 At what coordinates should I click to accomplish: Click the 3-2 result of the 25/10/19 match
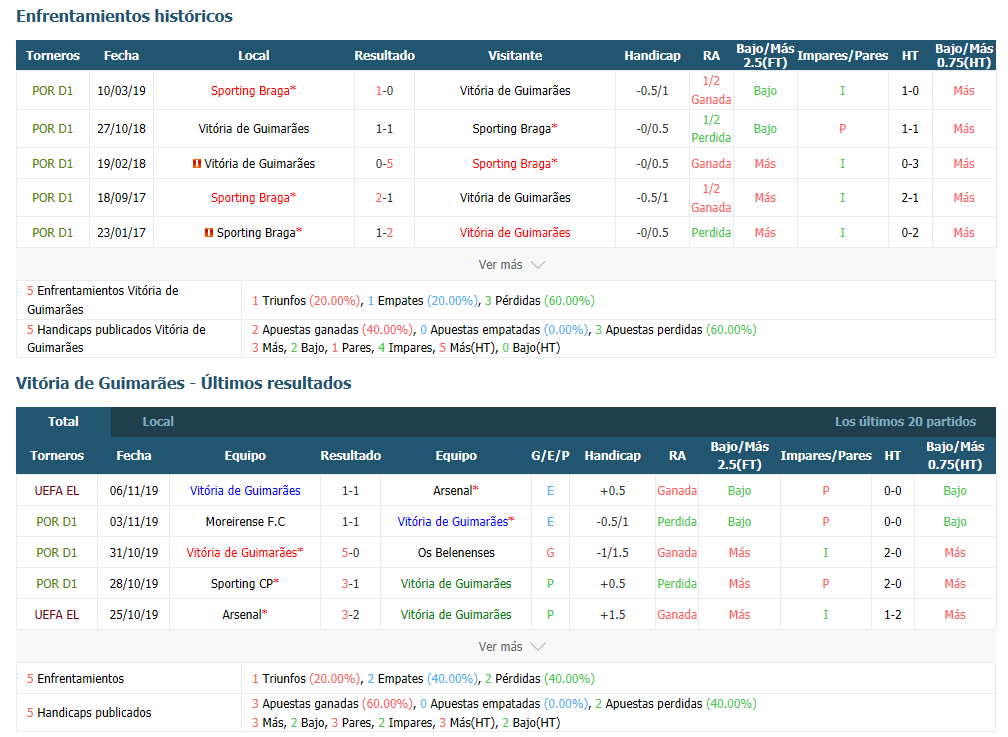coord(350,615)
